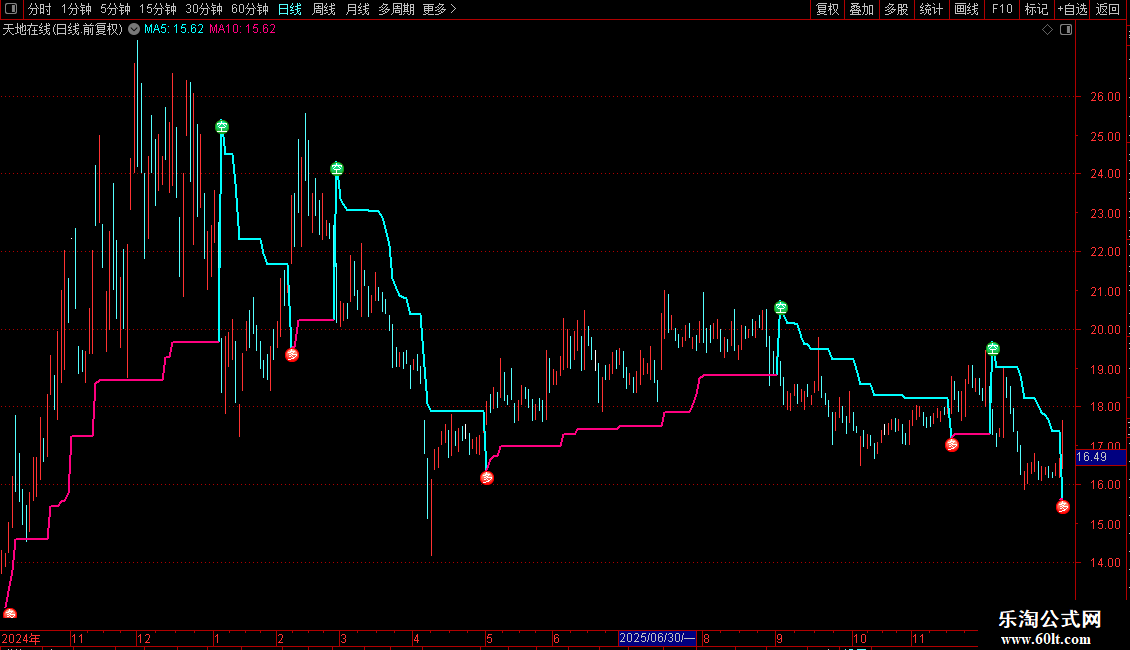The image size is (1130, 650).
Task: Click the red 多 signal in November
Action: tap(952, 445)
